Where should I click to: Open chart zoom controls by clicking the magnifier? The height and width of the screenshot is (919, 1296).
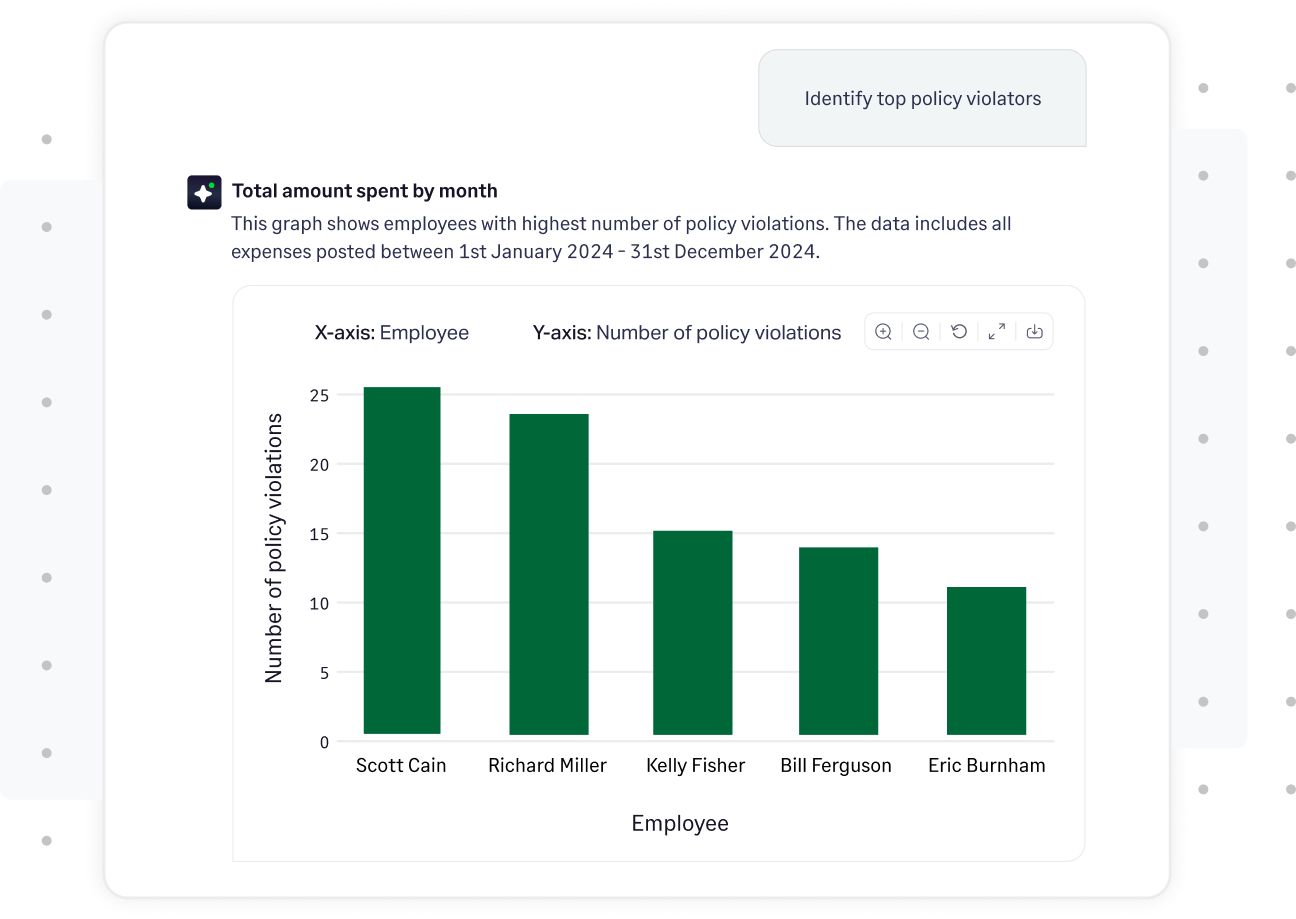(x=884, y=331)
